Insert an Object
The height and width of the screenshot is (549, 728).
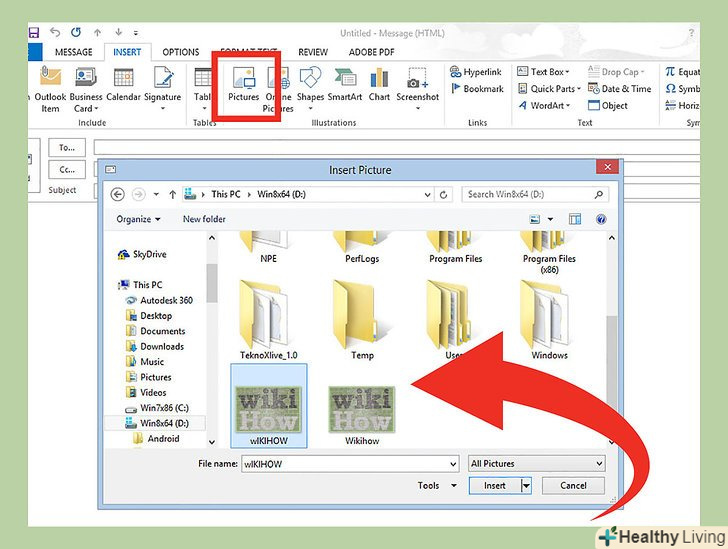608,105
